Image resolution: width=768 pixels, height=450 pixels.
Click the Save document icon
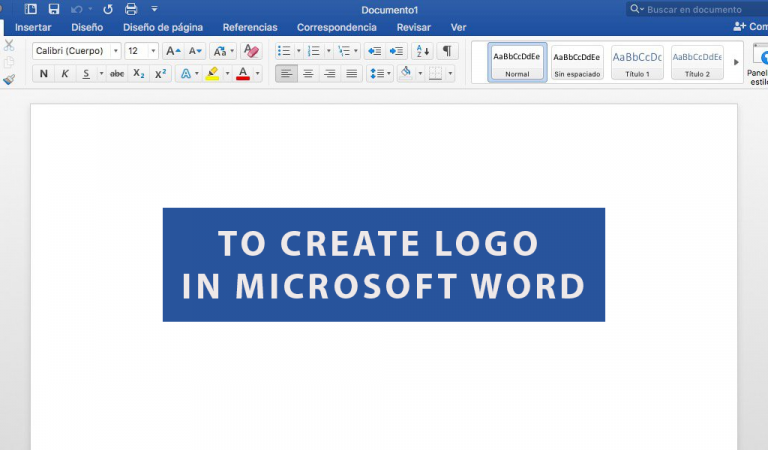[x=54, y=9]
